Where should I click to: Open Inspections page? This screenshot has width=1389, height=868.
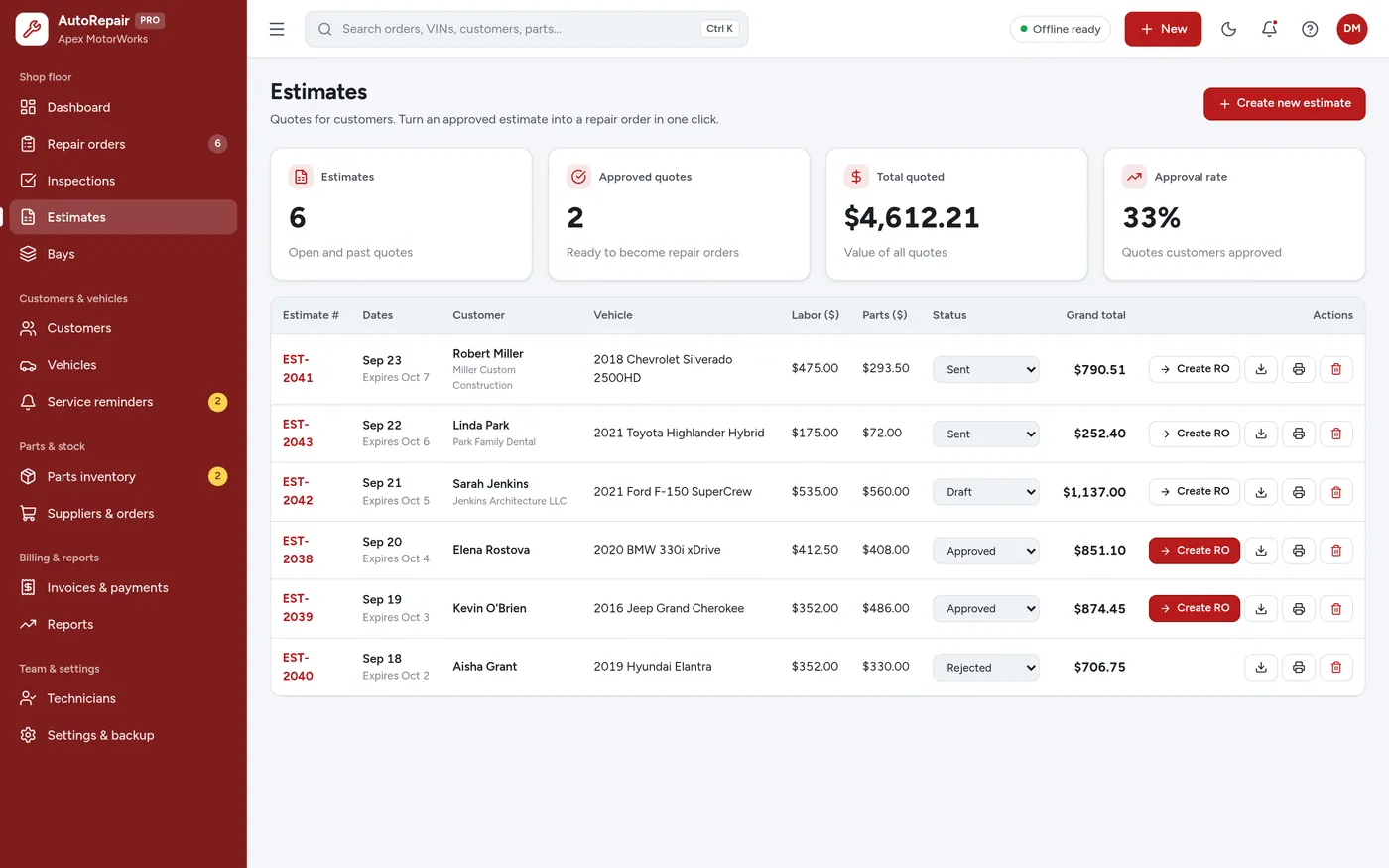[x=123, y=181]
